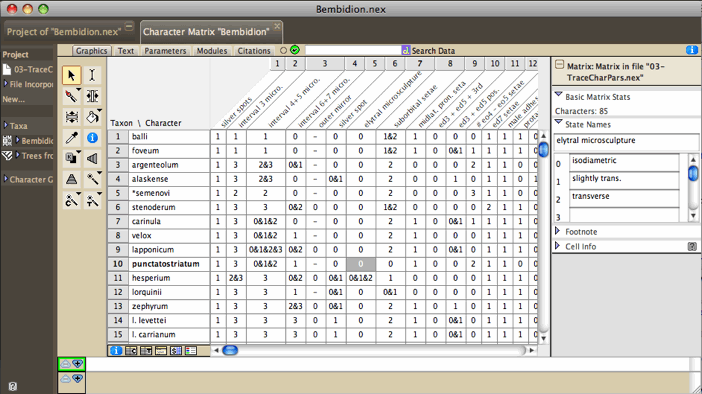702x394 pixels.
Task: Select the blue info tool in palette
Action: point(92,137)
